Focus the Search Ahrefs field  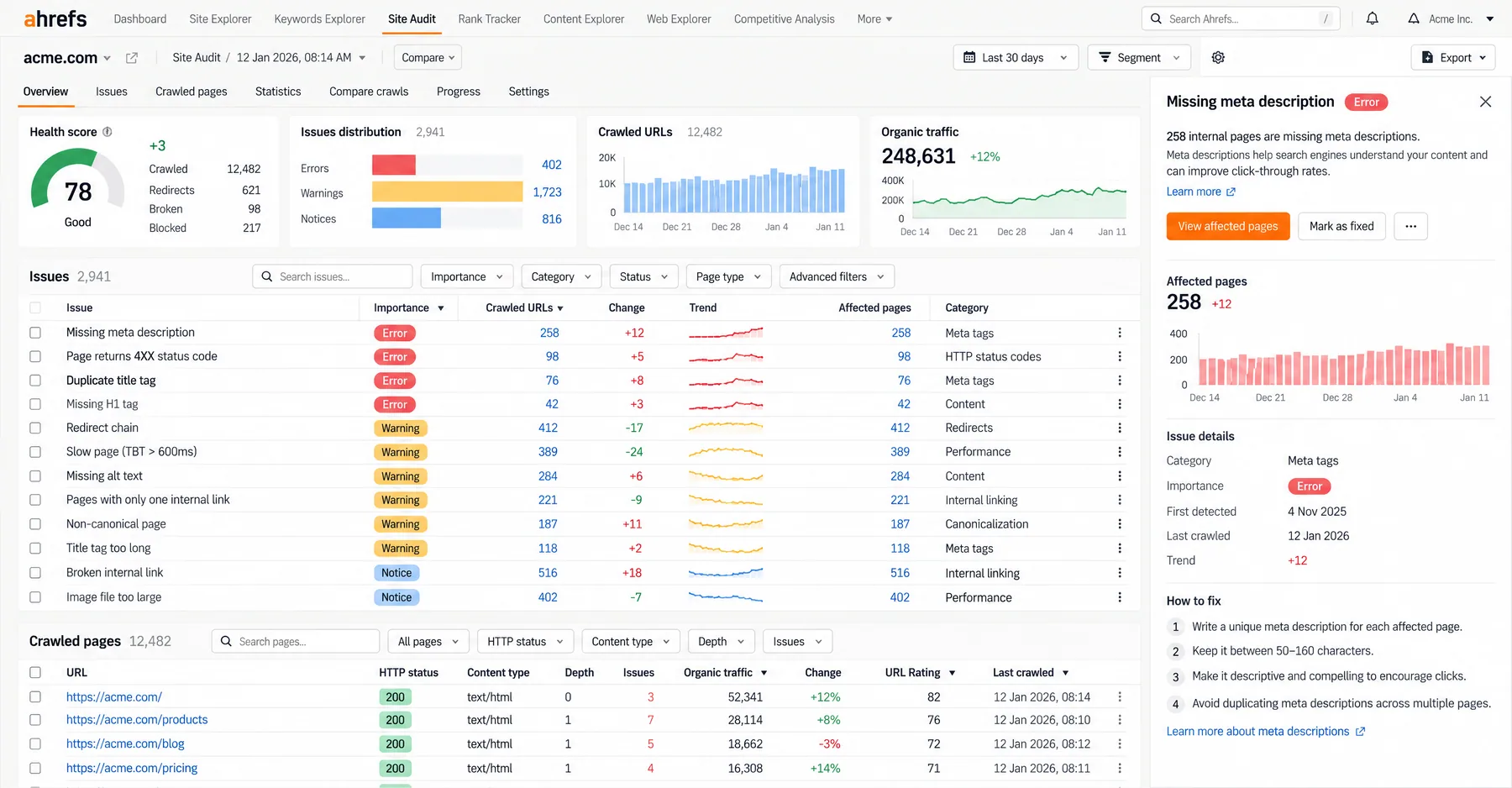click(1241, 18)
